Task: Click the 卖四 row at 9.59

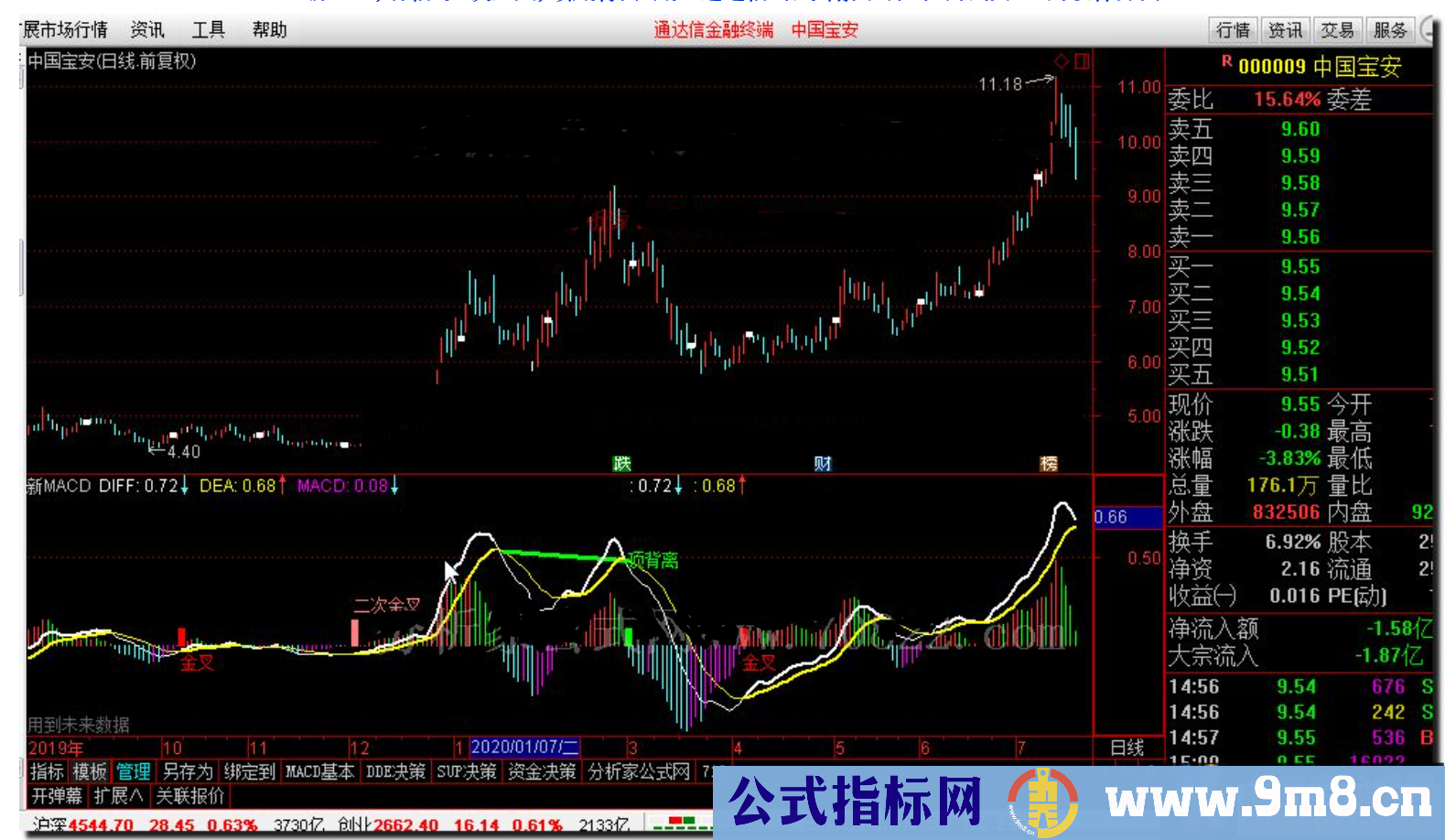Action: (x=1299, y=156)
